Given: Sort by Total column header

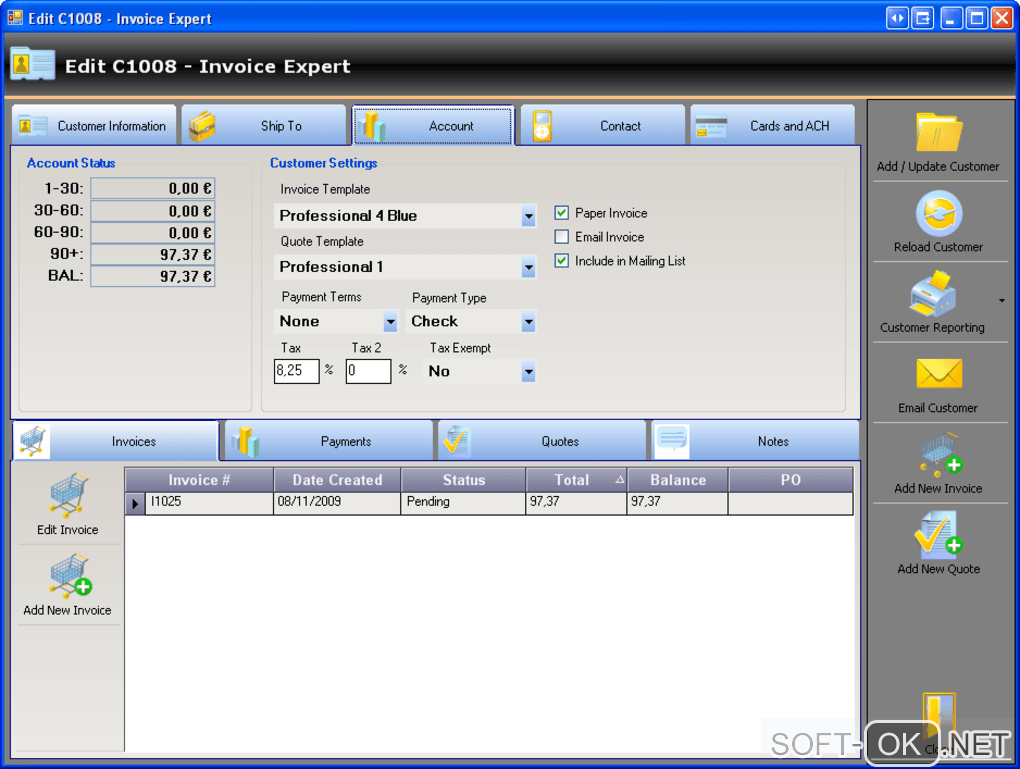Looking at the screenshot, I should [x=576, y=479].
